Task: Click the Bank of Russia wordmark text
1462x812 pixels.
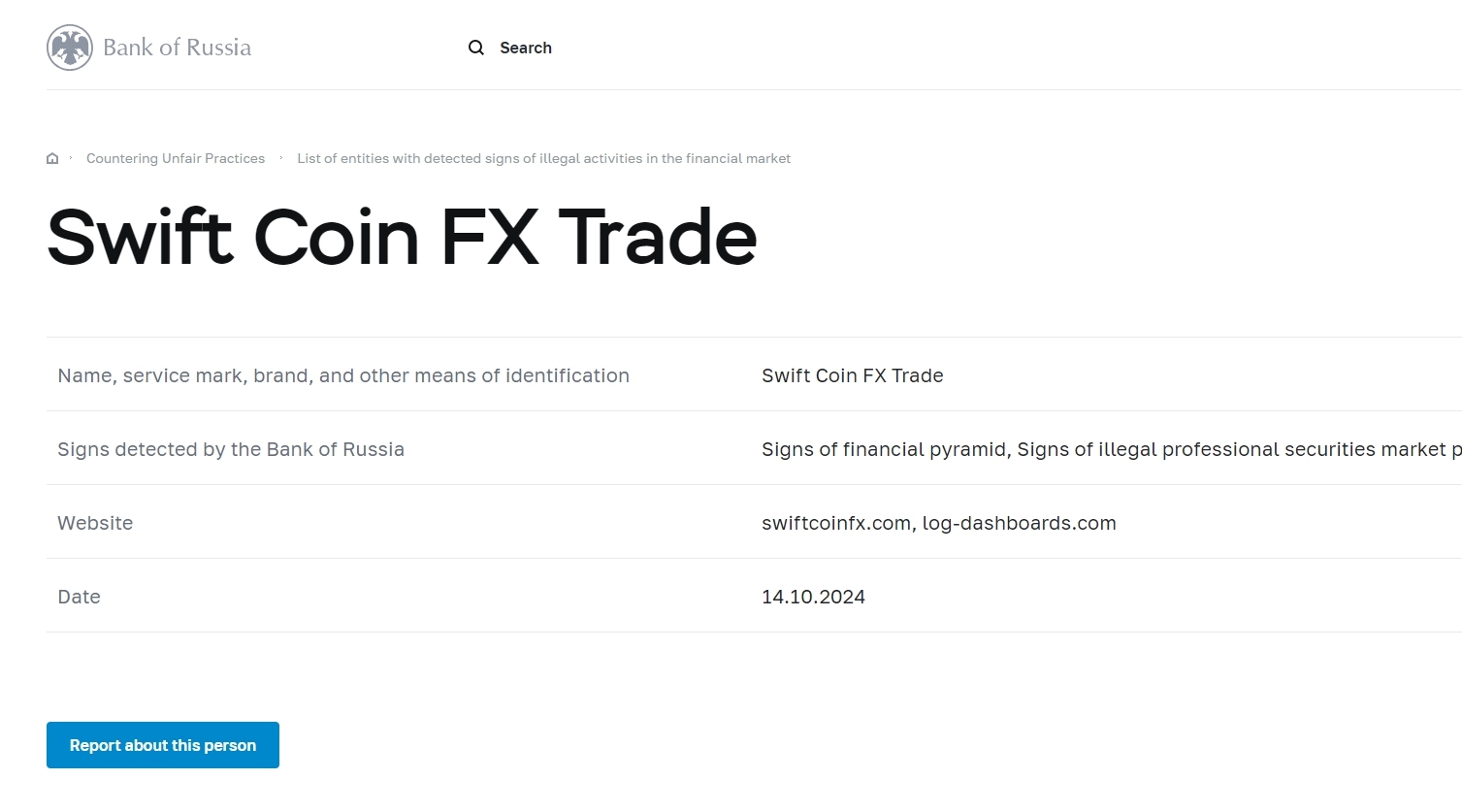Action: (177, 48)
